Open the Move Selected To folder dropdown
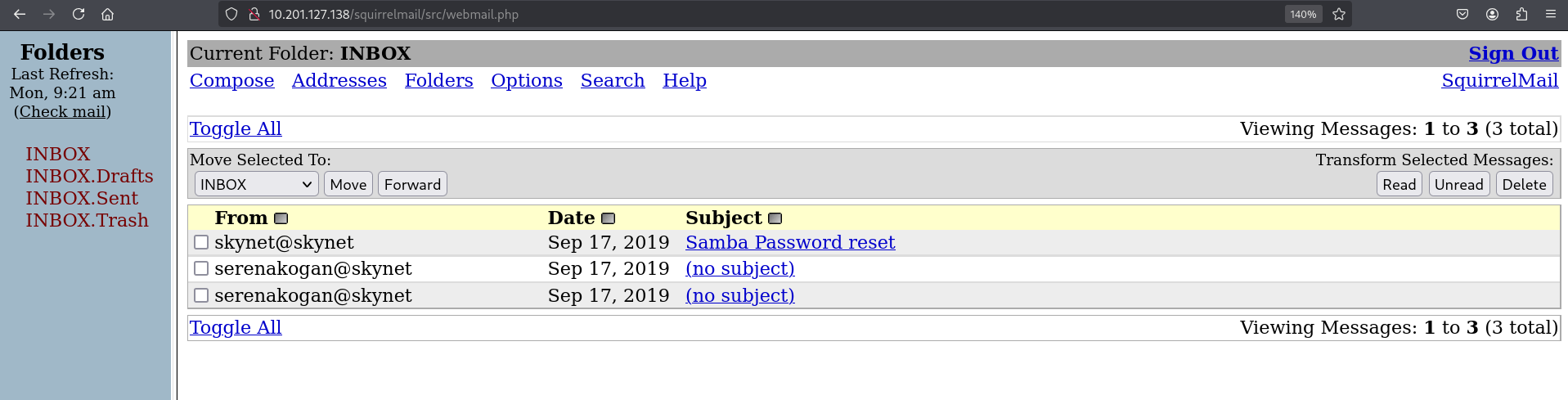 coord(256,184)
